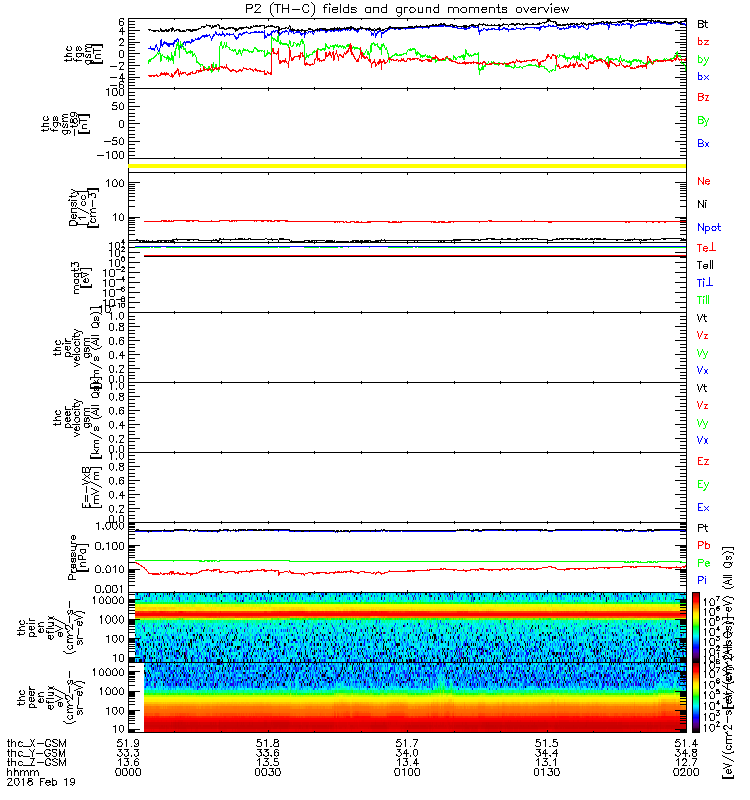Click the 0030 time axis label

click(267, 772)
